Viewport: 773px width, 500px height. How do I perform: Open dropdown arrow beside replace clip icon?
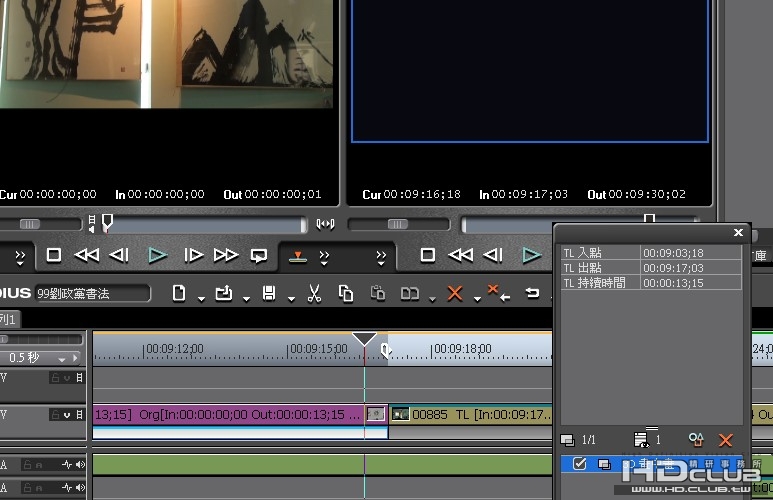(x=432, y=299)
